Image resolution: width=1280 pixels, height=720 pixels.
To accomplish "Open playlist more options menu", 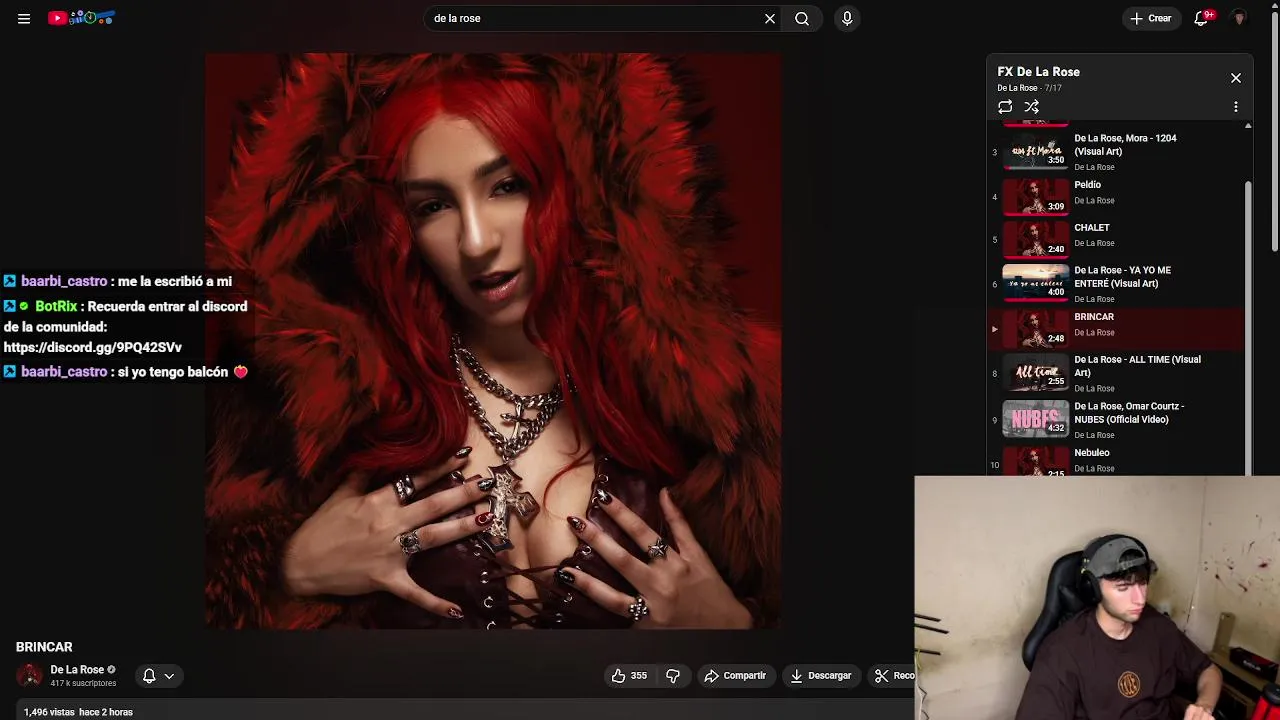I will click(x=1236, y=107).
